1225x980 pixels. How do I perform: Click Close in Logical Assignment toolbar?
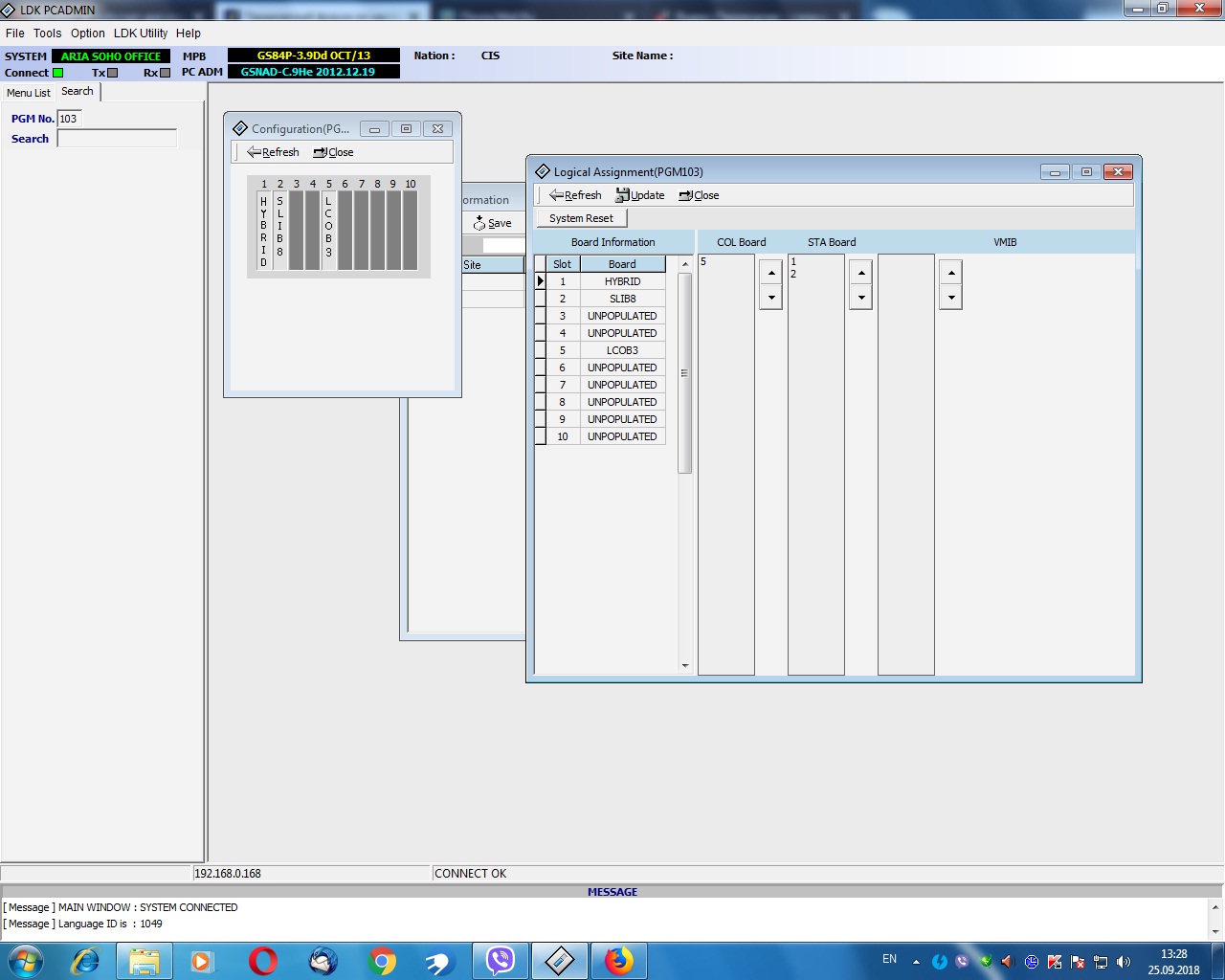(x=699, y=195)
